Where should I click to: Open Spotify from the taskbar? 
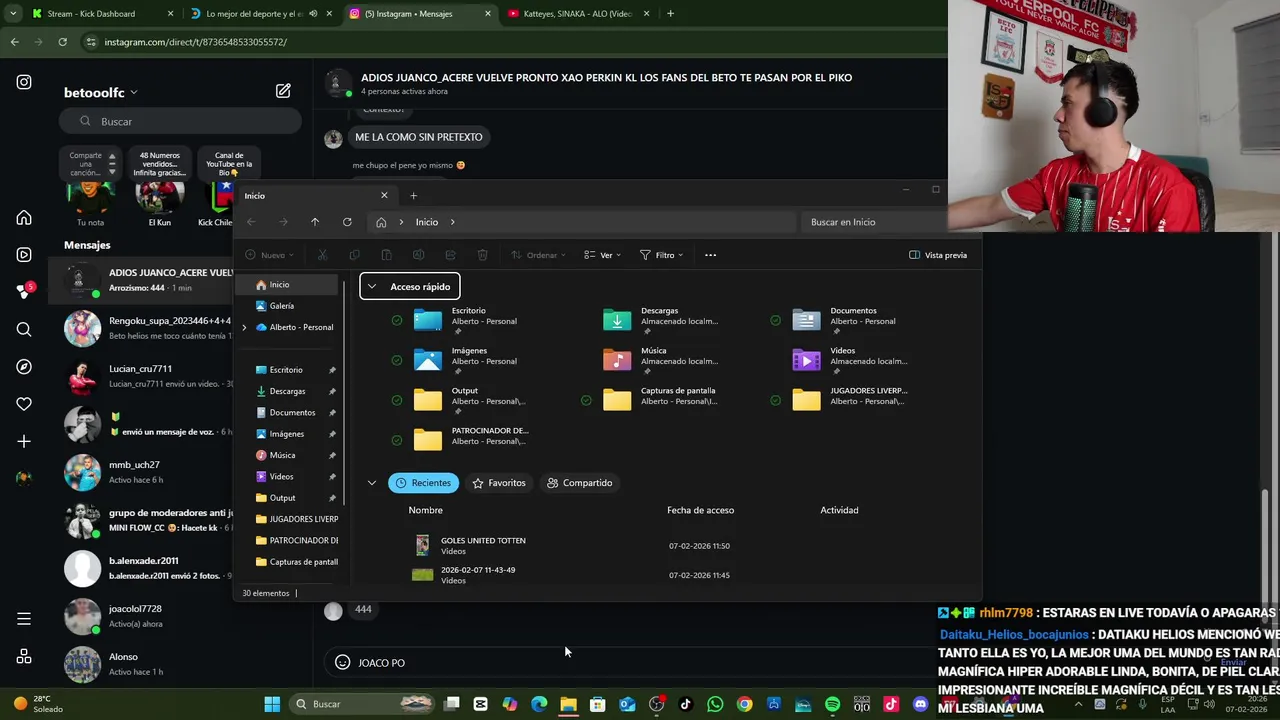coord(832,704)
